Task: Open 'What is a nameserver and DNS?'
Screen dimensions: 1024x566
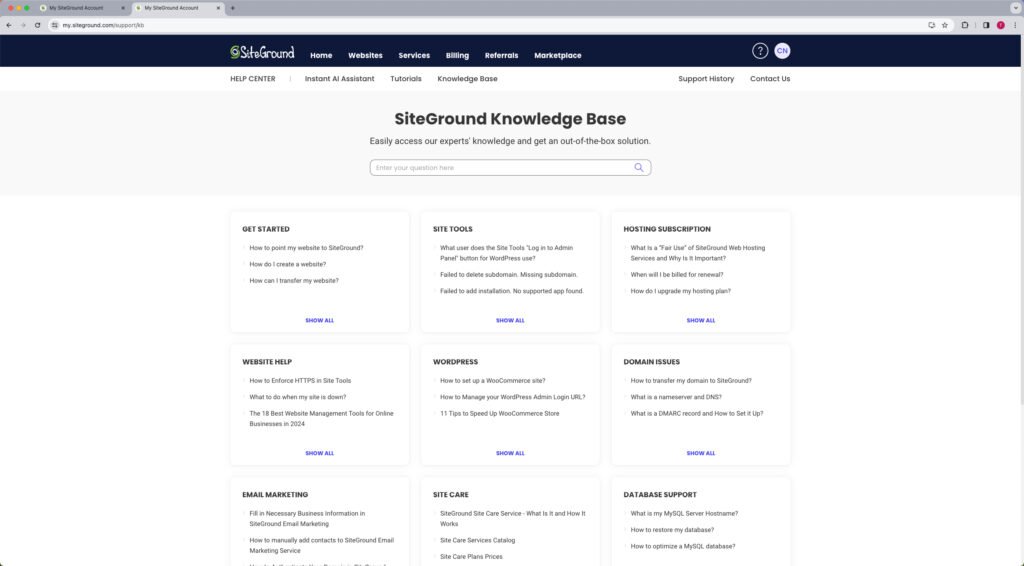Action: pos(676,397)
